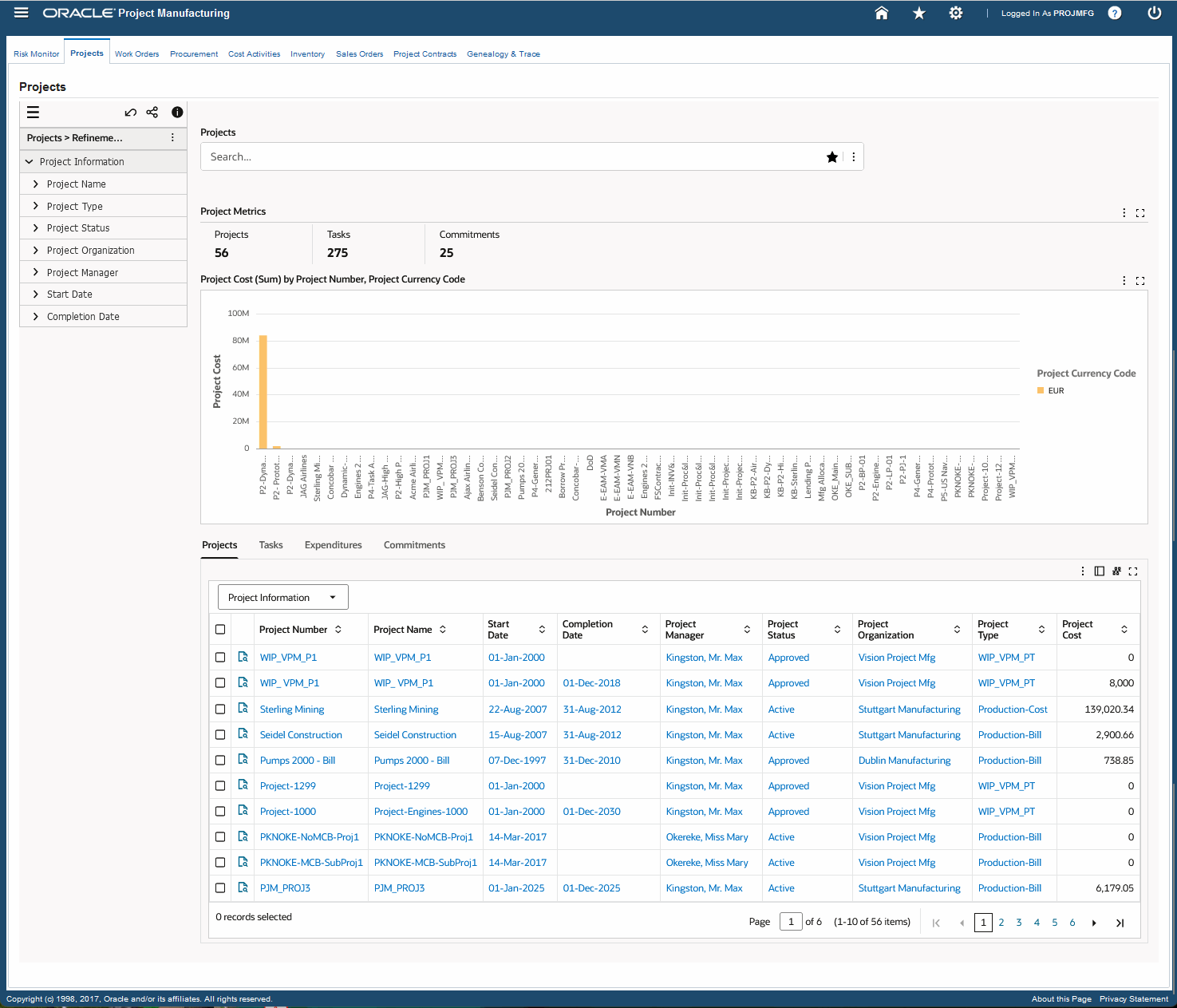1177x1008 pixels.
Task: Switch to Risk Monitor tab
Action: pyautogui.click(x=37, y=54)
